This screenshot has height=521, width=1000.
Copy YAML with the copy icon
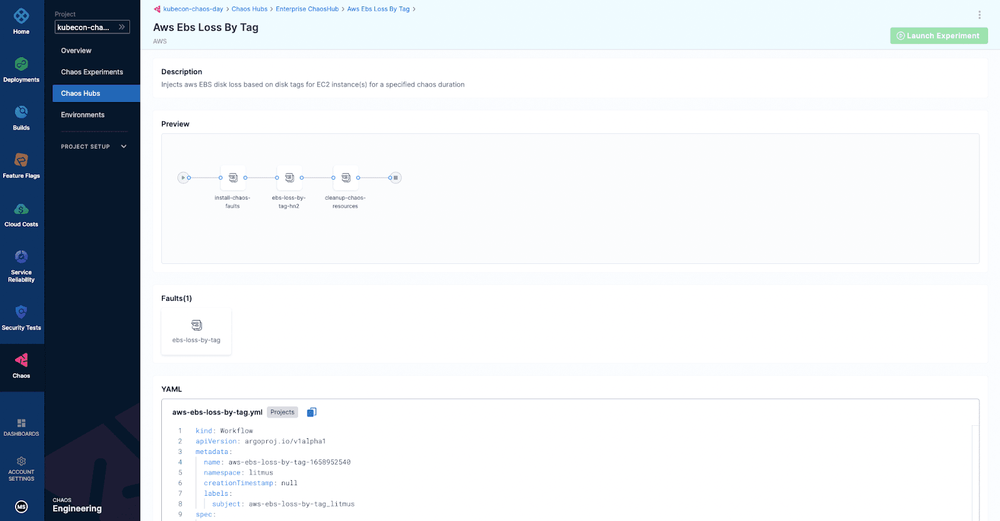click(311, 412)
